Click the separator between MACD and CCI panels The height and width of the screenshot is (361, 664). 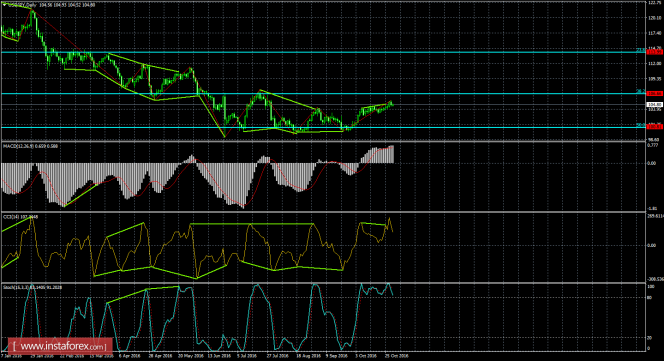[322, 212]
